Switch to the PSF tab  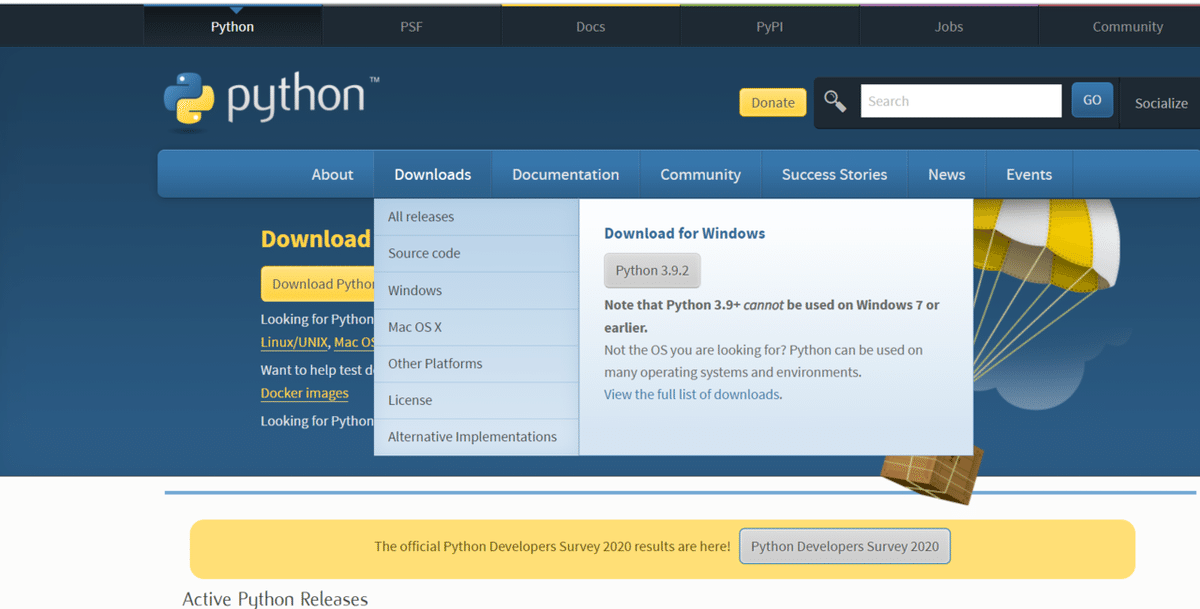point(411,27)
